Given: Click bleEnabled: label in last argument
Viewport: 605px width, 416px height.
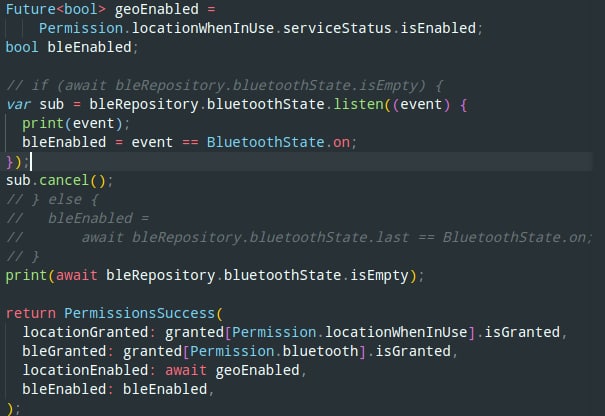Looking at the screenshot, I should pos(68,389).
